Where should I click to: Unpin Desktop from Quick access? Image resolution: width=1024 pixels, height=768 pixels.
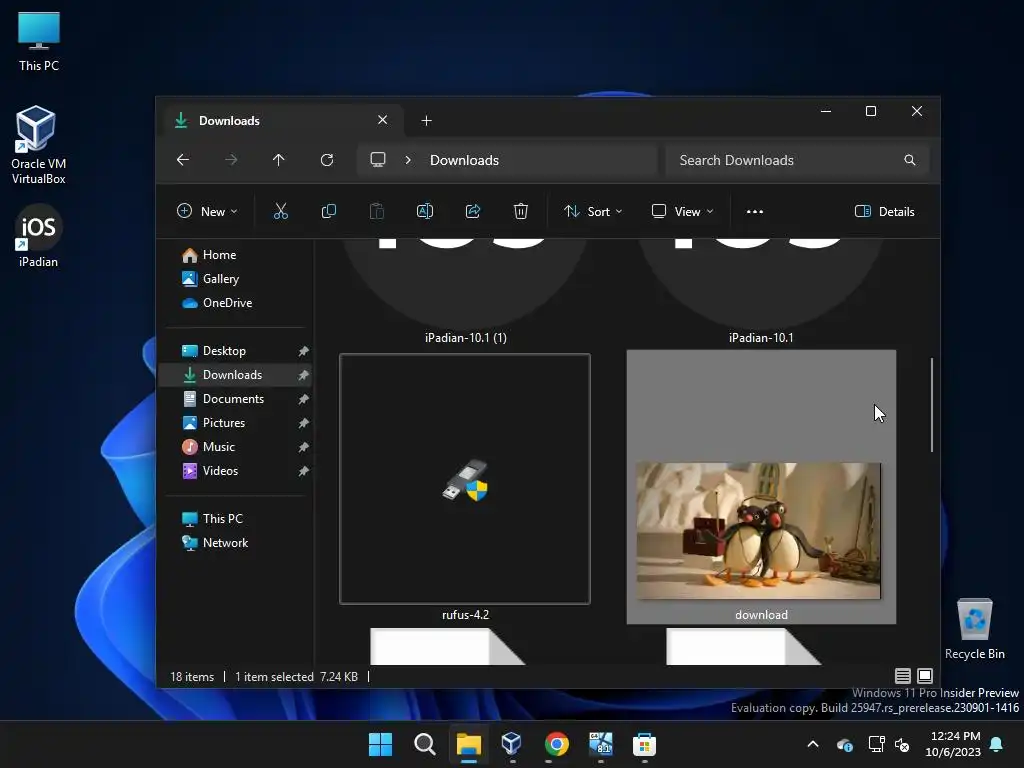304,351
